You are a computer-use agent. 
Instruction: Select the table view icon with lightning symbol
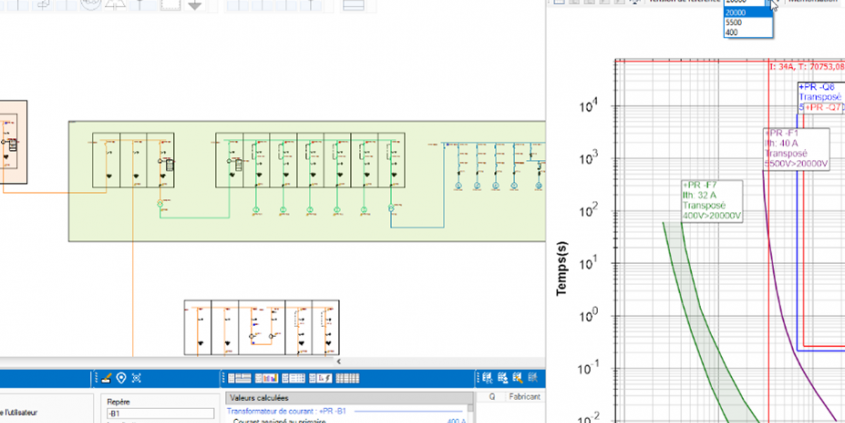pyautogui.click(x=320, y=379)
